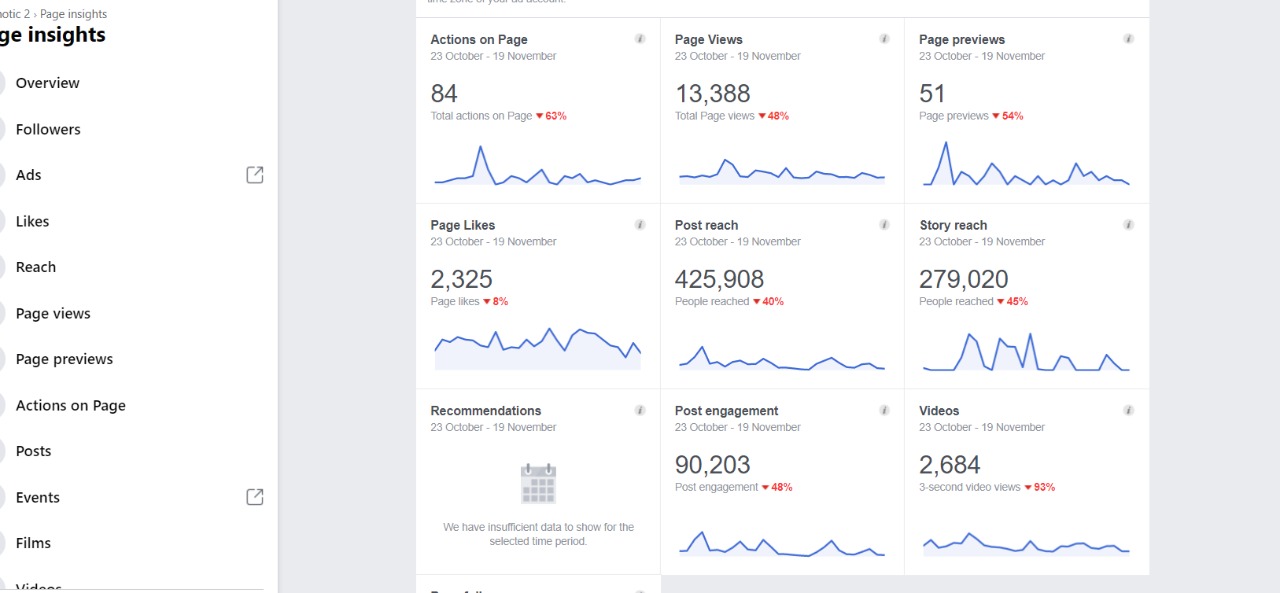1280x593 pixels.
Task: Go to Likes in the sidebar
Action: click(32, 221)
